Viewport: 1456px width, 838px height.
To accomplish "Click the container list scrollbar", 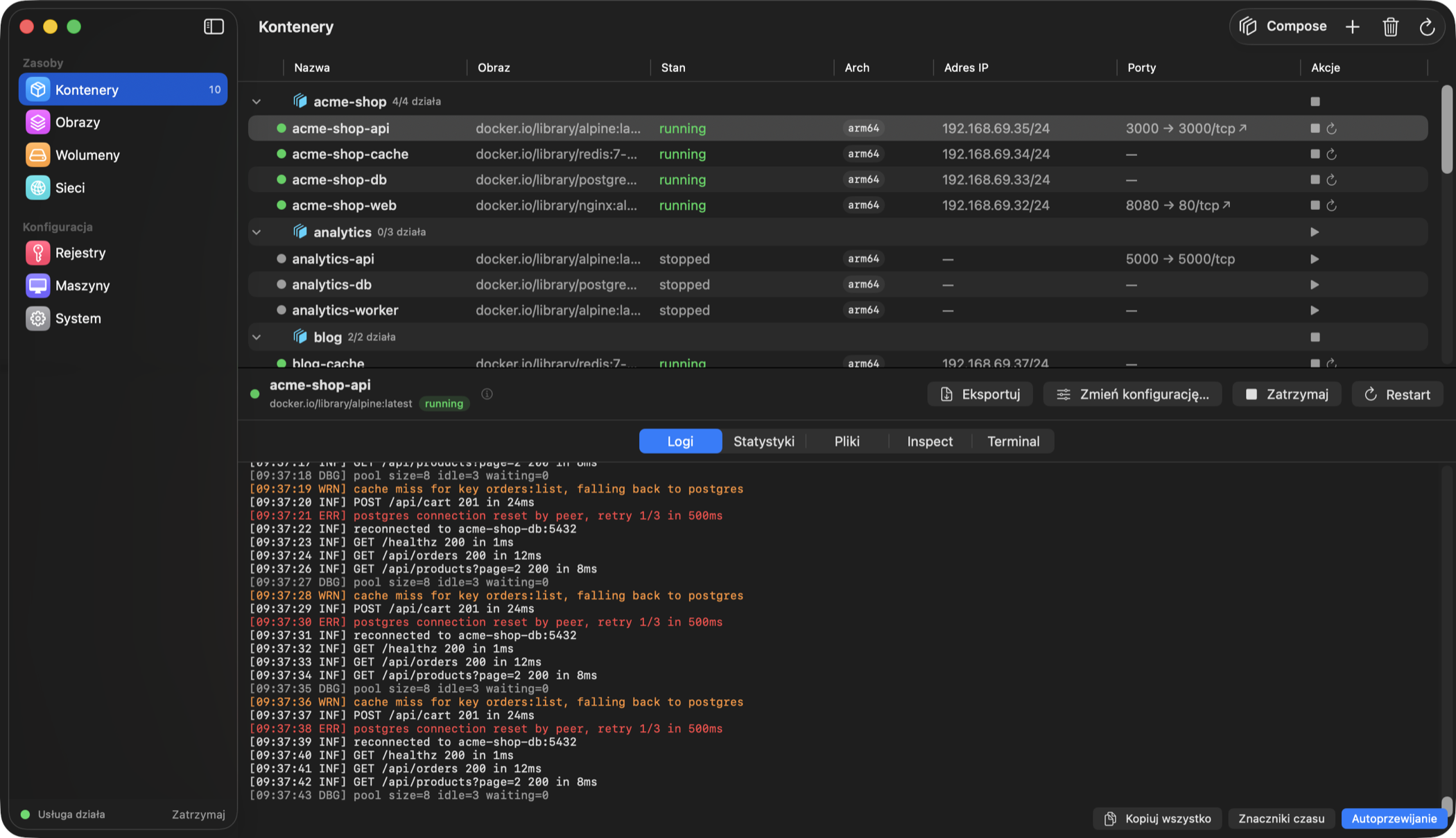I will (x=1446, y=130).
